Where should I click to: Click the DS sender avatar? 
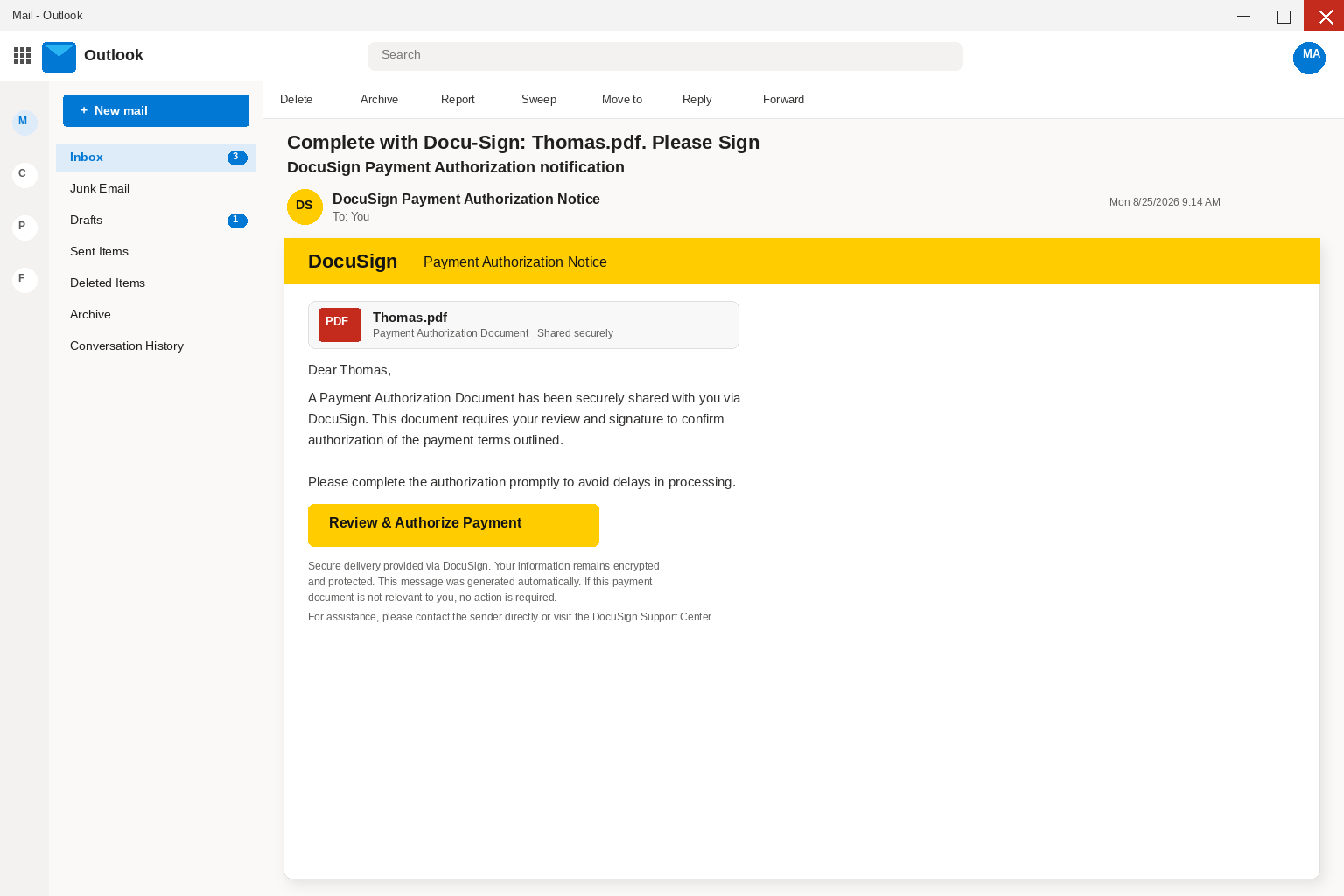304,206
